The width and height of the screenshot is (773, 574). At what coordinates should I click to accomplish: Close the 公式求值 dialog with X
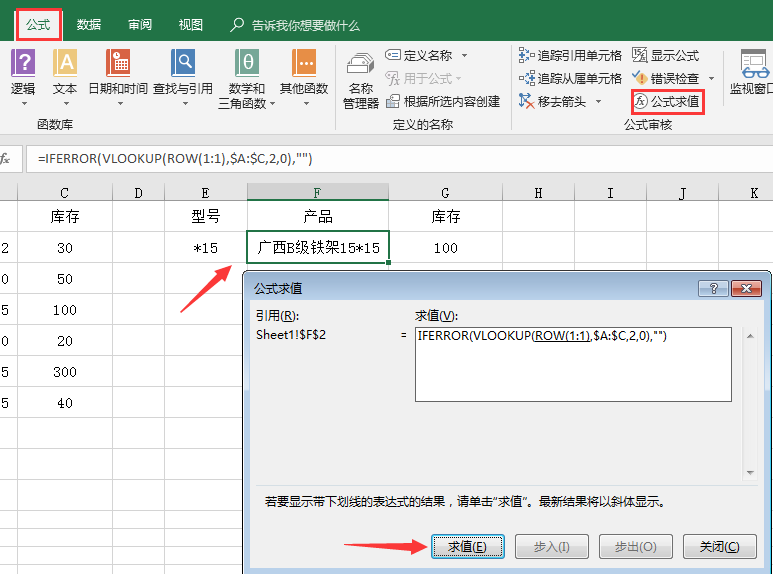coord(746,288)
